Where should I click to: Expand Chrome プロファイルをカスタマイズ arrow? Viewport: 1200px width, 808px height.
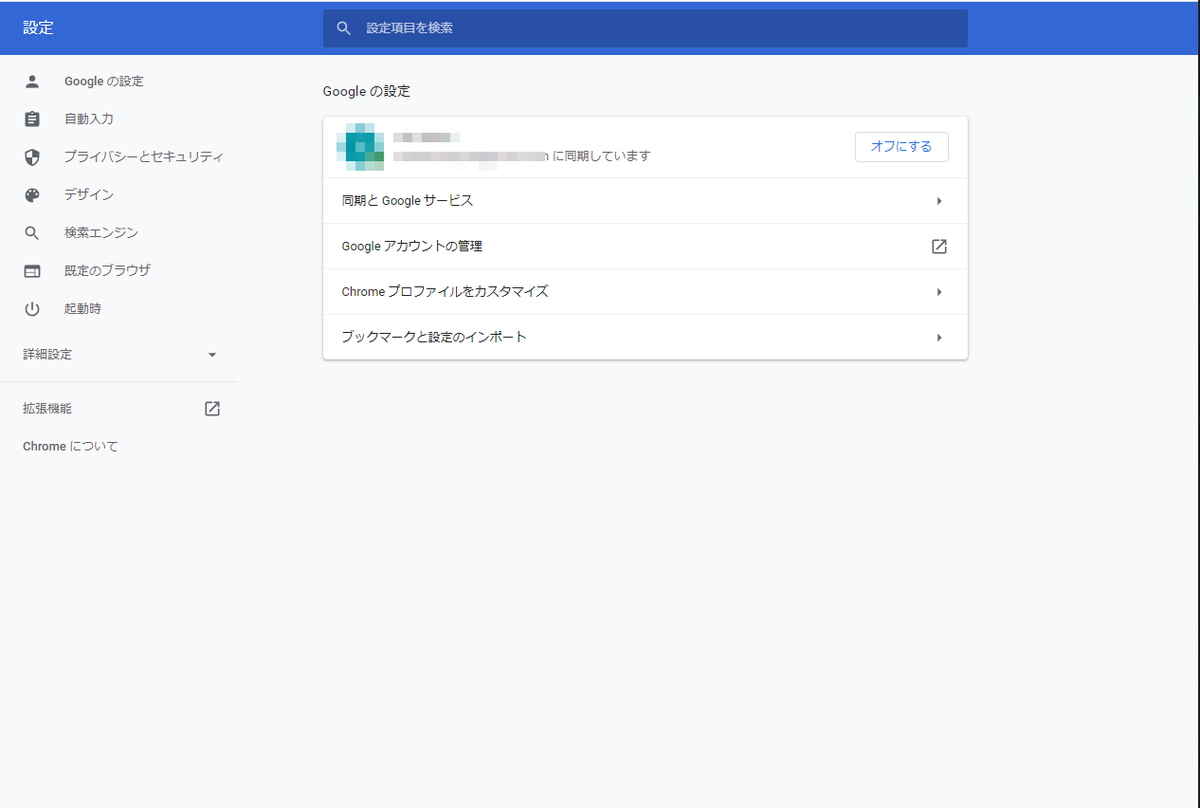[x=939, y=292]
